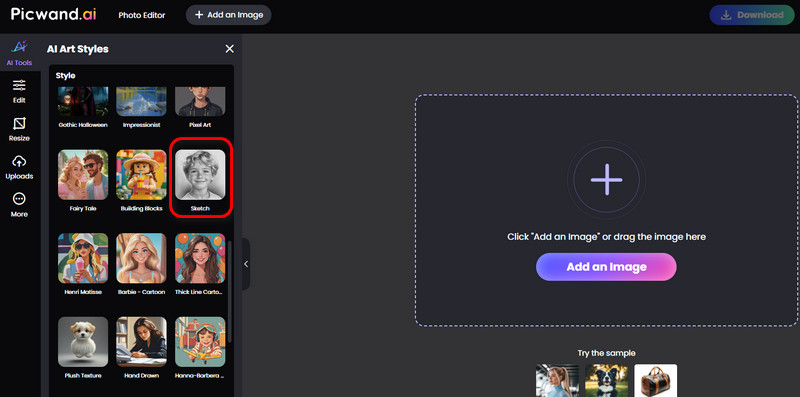800x397 pixels.
Task: Select the Henri Matisse style
Action: (83, 264)
